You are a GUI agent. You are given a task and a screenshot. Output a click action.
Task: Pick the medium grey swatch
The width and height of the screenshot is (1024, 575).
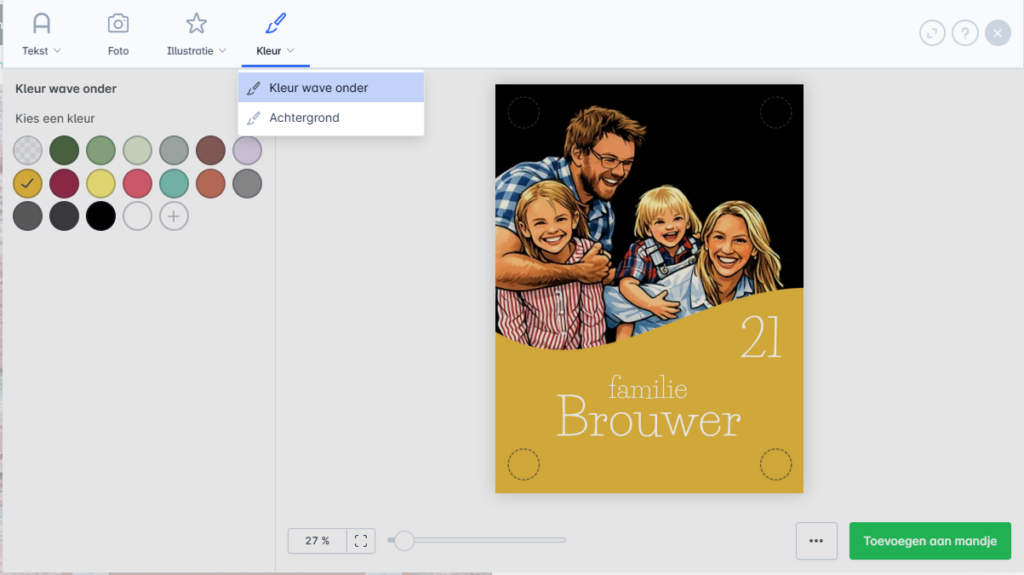tap(247, 184)
